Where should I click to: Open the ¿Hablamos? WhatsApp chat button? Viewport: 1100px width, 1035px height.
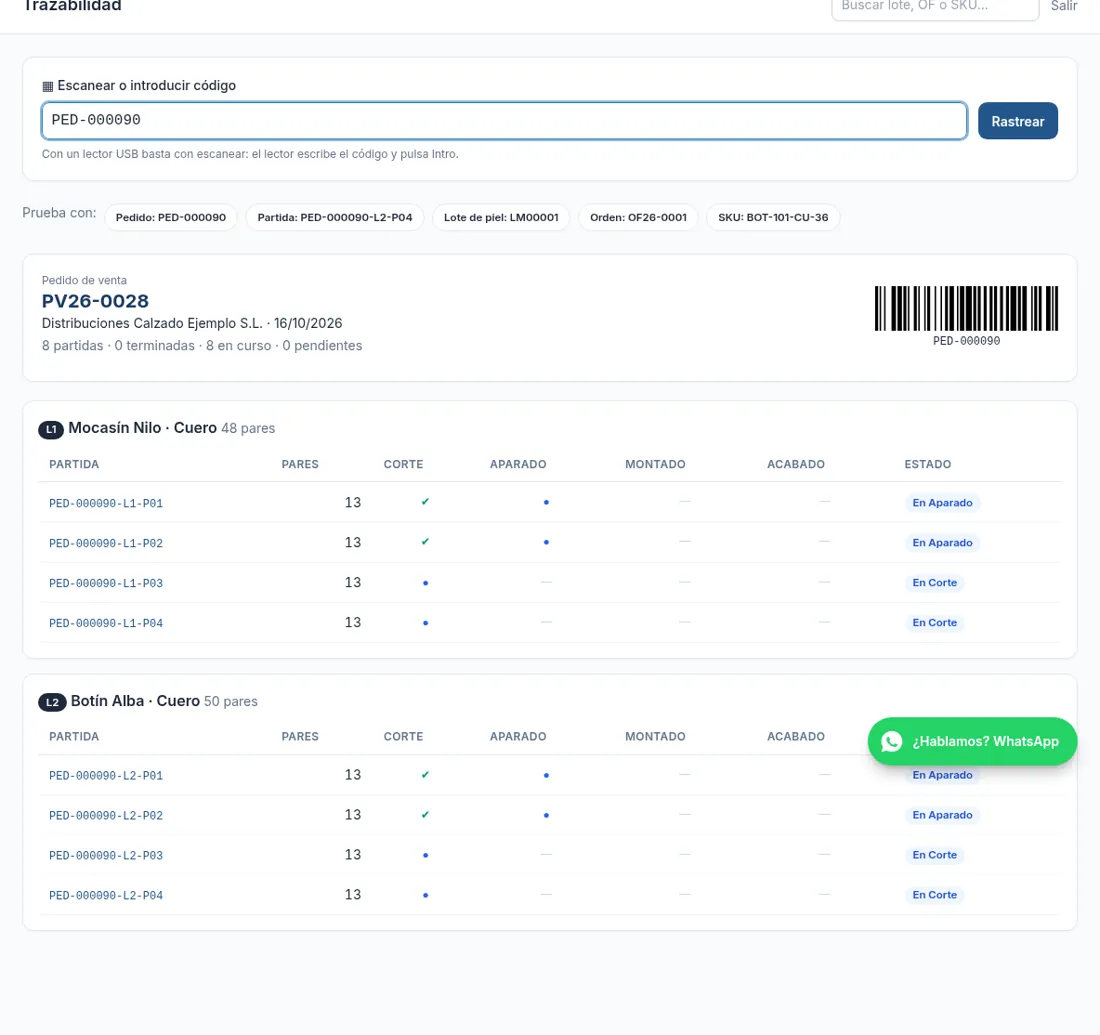click(x=972, y=742)
